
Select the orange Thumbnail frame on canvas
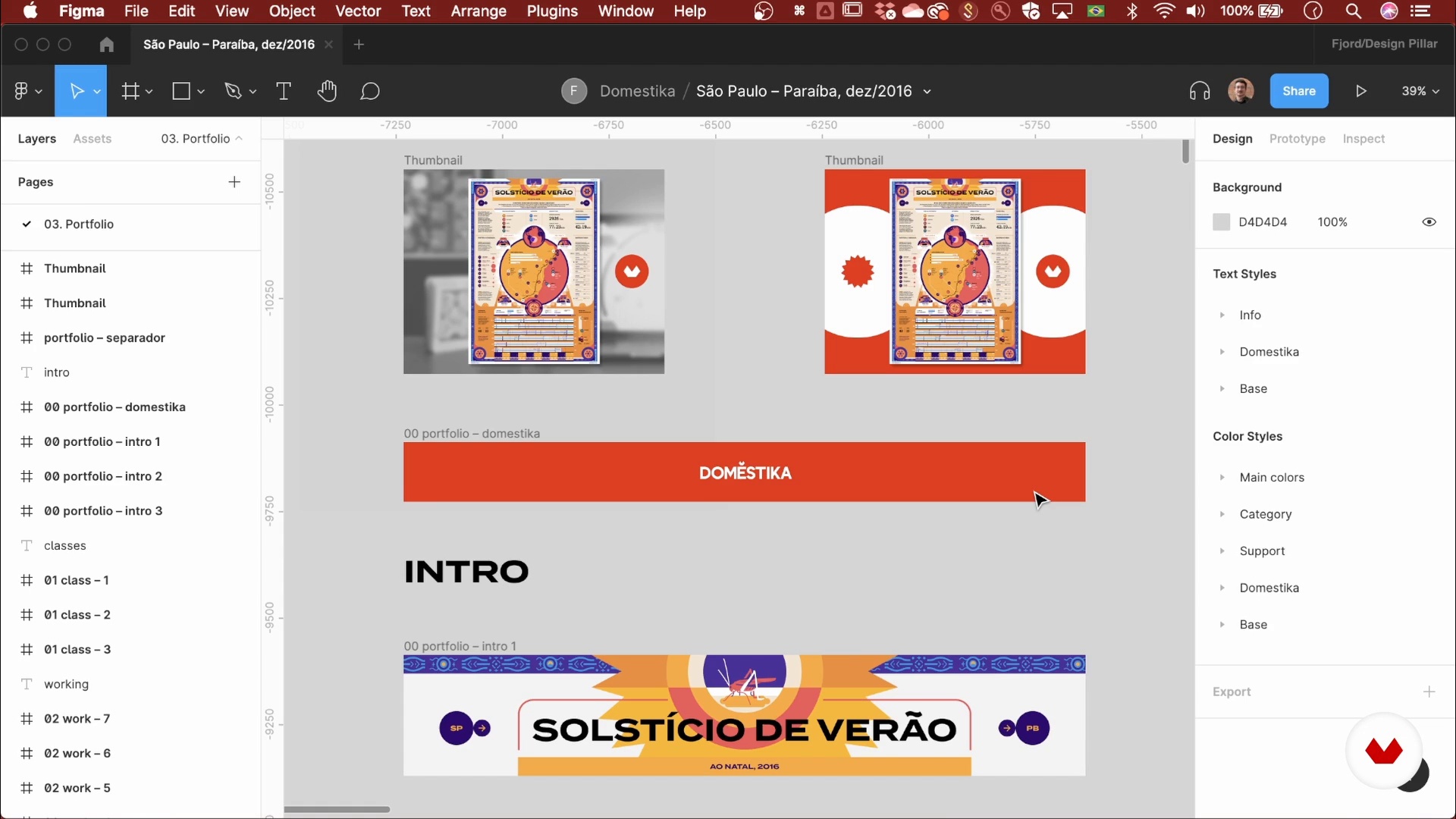[x=955, y=271]
